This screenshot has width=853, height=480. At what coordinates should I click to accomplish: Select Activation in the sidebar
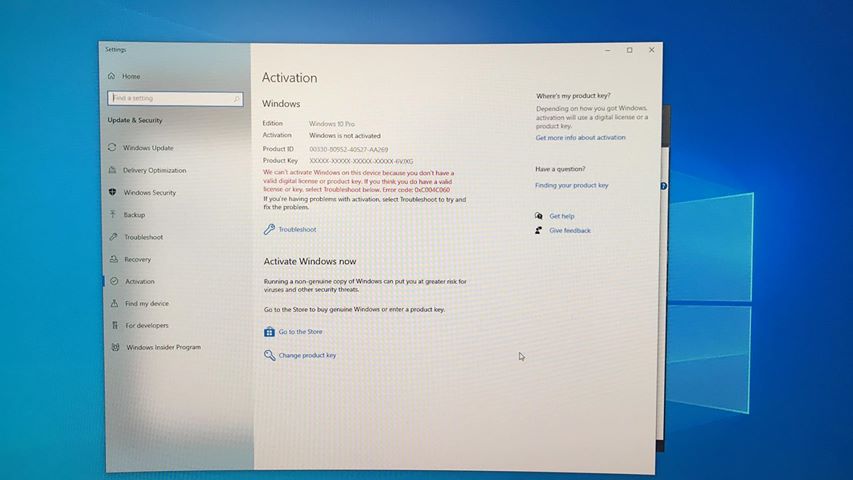140,281
